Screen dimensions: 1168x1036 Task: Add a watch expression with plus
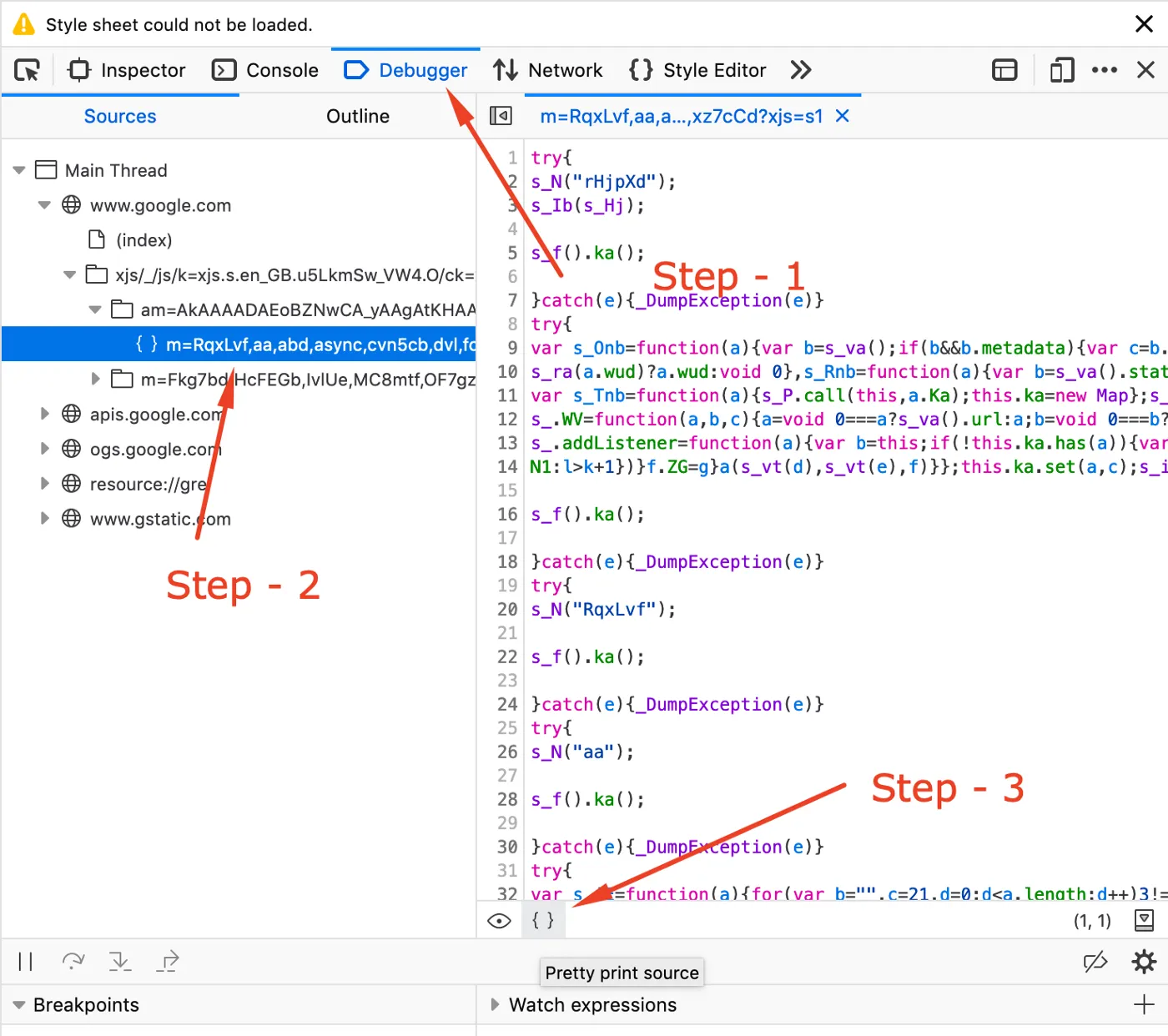pos(1145,1004)
